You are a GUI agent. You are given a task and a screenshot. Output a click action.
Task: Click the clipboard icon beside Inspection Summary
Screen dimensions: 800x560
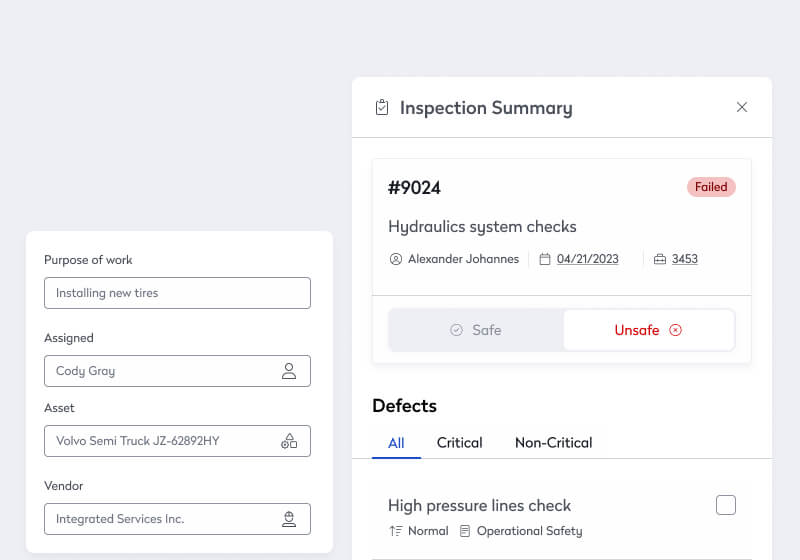coord(381,108)
